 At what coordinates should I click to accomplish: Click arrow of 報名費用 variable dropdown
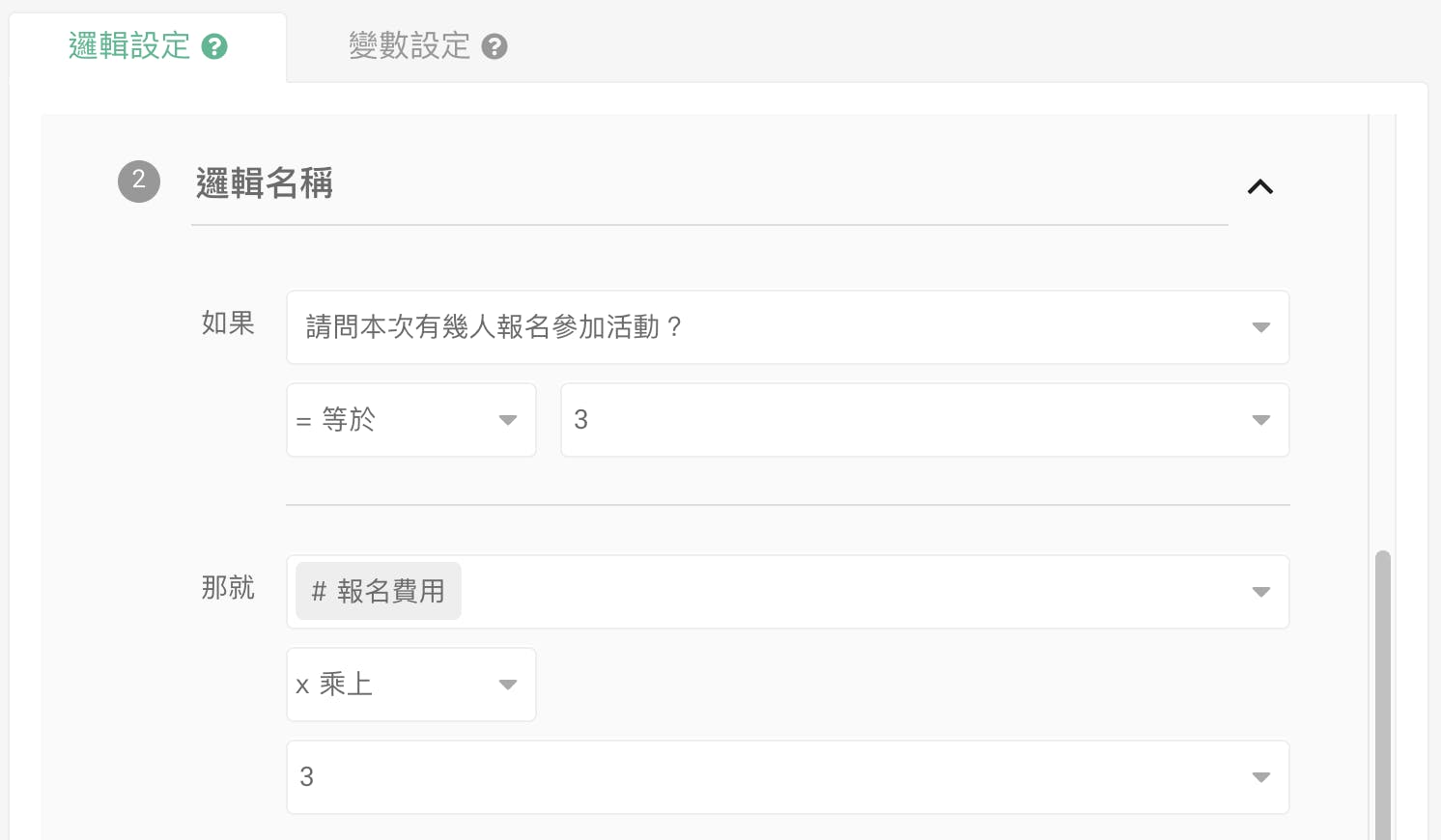click(x=1260, y=592)
